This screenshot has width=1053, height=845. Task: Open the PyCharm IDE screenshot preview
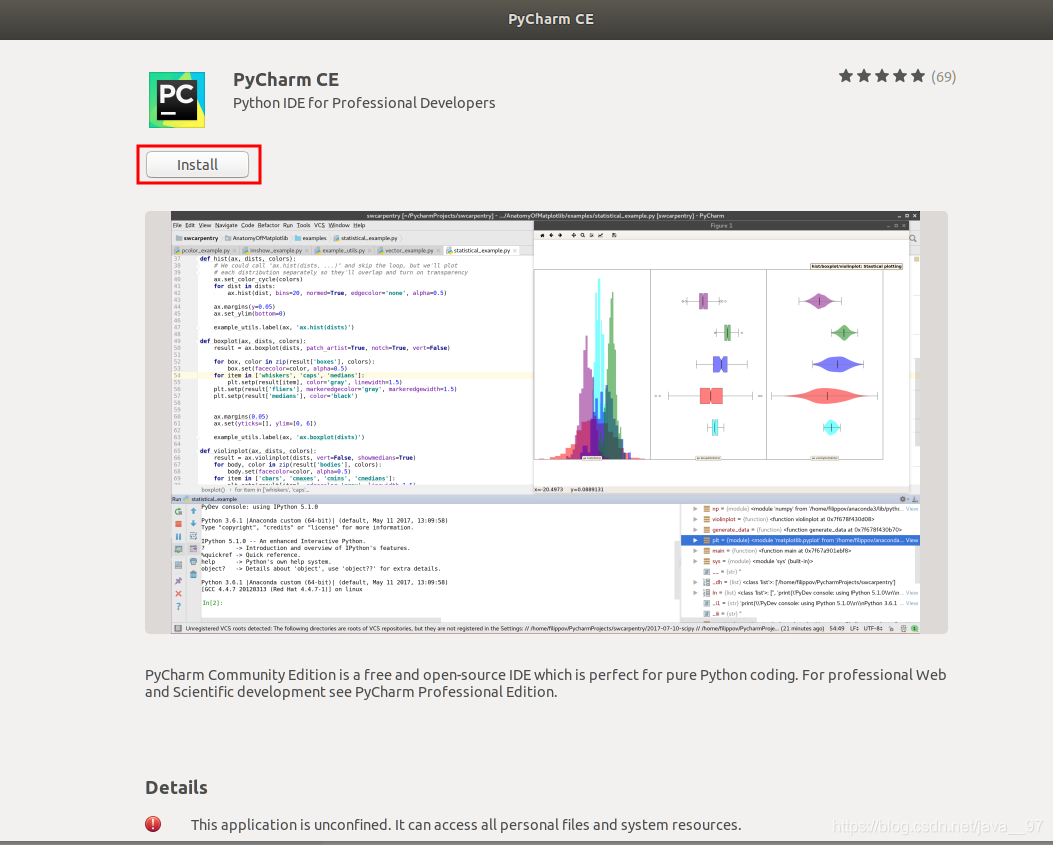point(546,422)
